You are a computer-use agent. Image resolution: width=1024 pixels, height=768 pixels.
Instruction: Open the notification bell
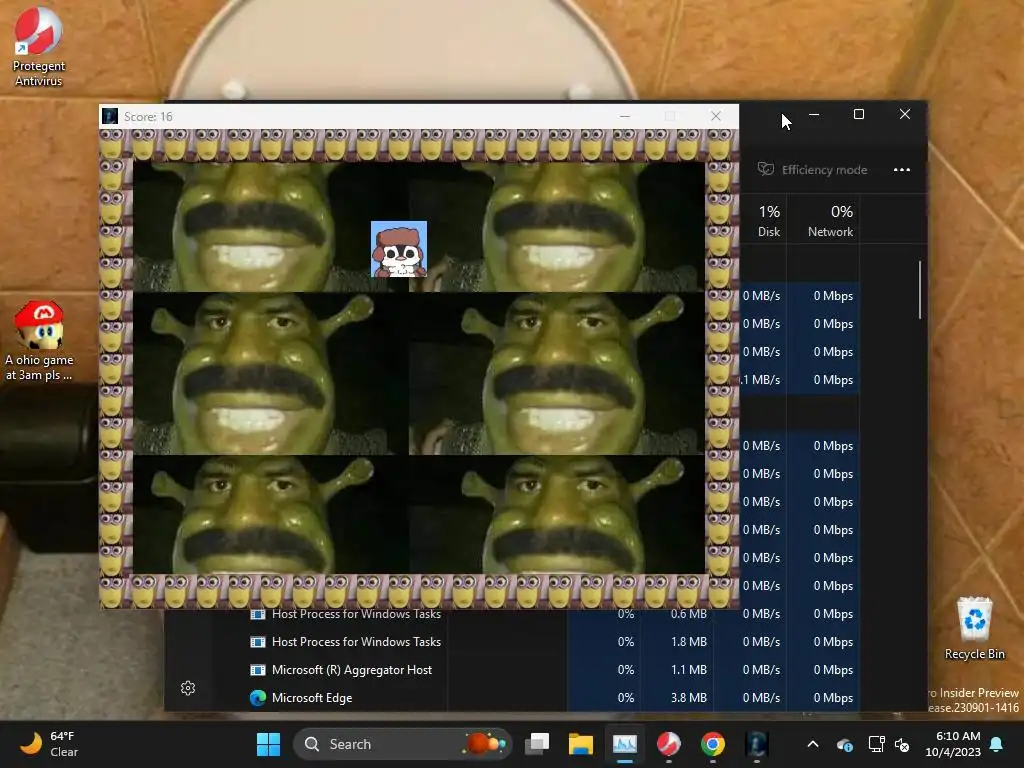click(997, 744)
